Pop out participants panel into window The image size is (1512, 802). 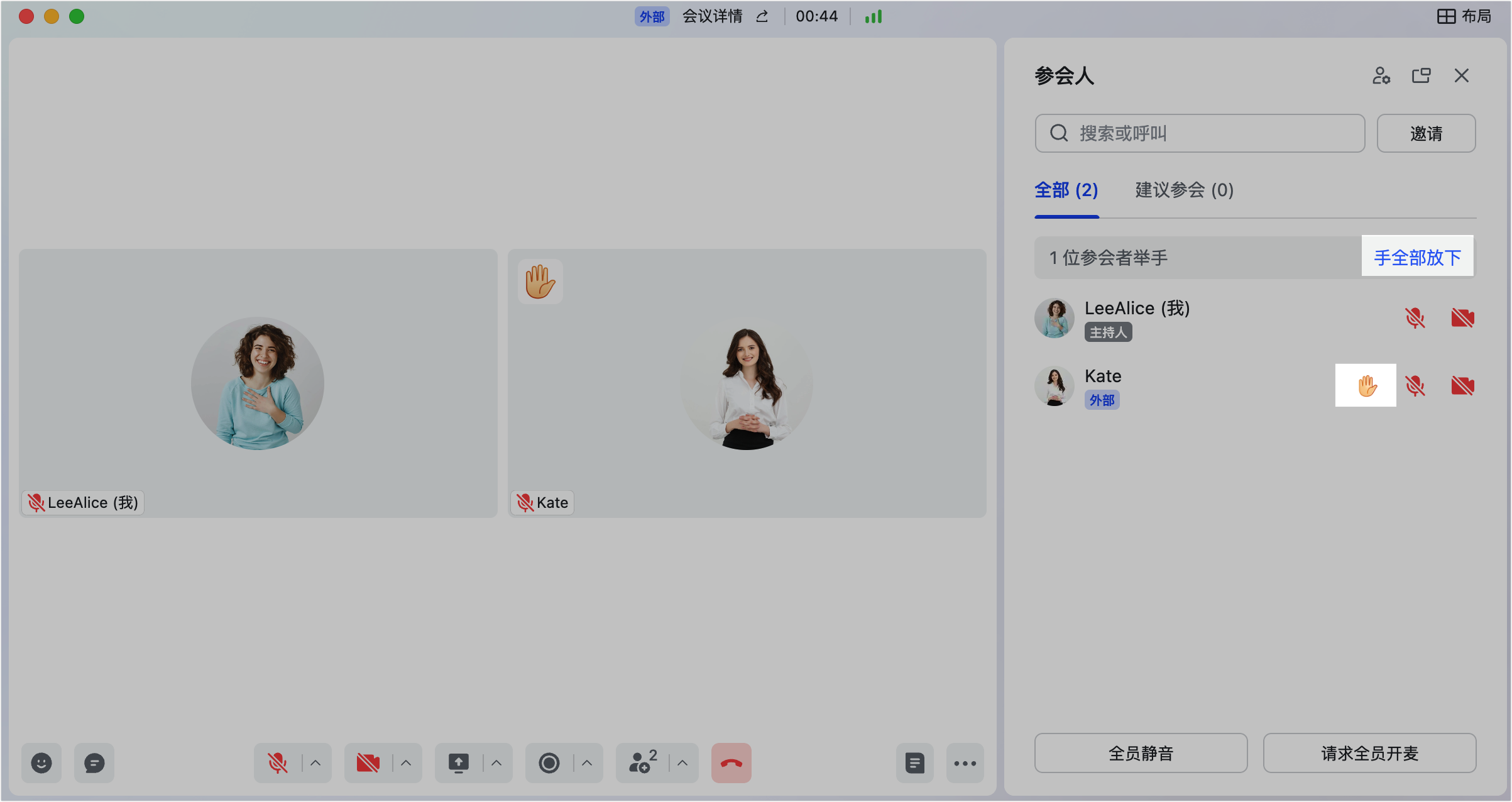pyautogui.click(x=1422, y=75)
